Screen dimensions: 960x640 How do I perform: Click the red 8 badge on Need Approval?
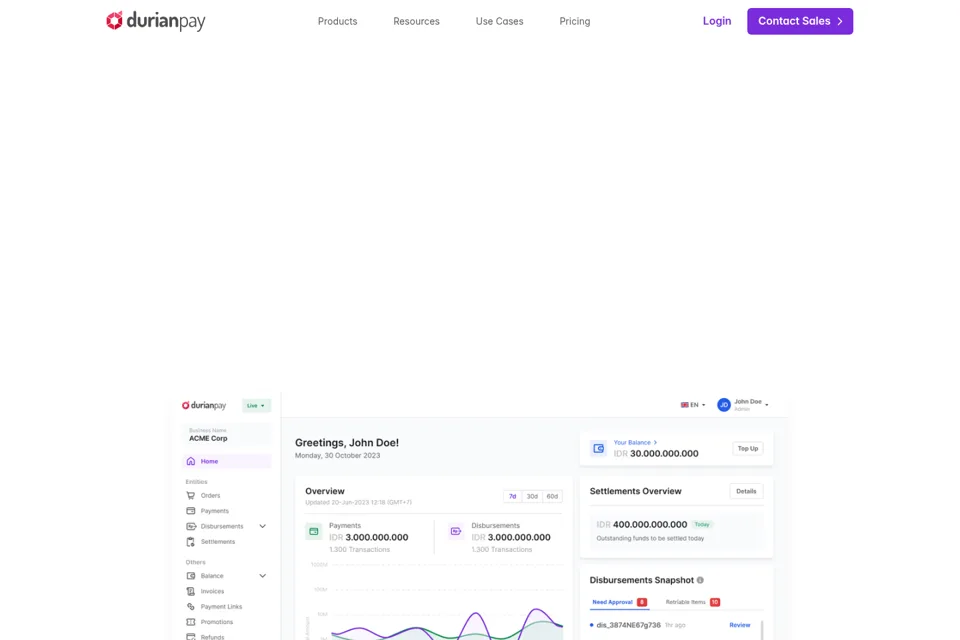coord(642,602)
